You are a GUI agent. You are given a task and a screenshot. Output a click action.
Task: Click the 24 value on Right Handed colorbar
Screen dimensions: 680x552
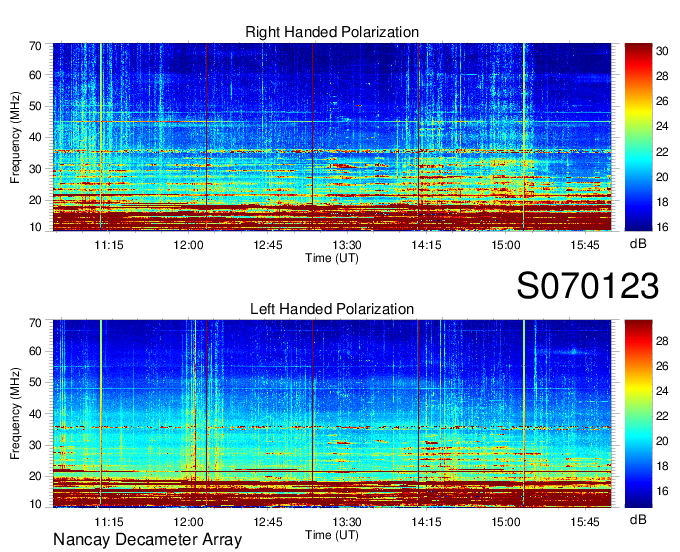662,126
